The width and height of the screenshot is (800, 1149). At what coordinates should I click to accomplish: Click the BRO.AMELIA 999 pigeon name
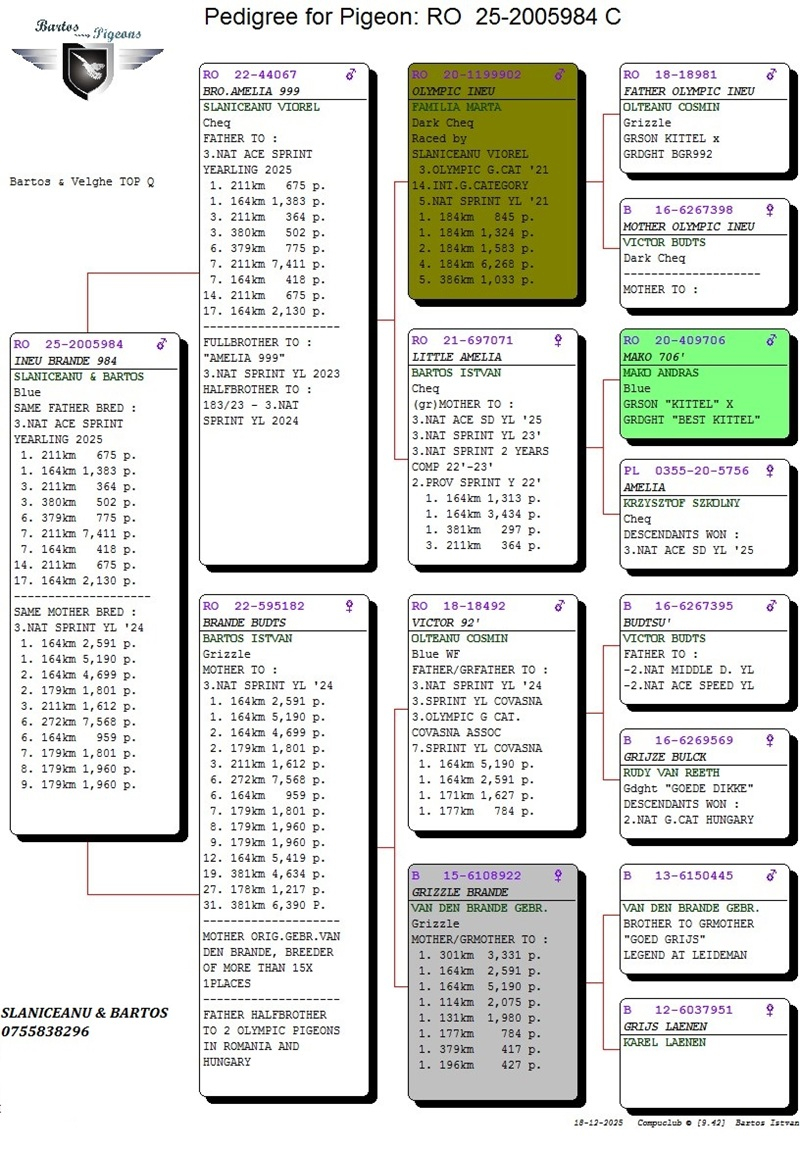click(x=249, y=91)
